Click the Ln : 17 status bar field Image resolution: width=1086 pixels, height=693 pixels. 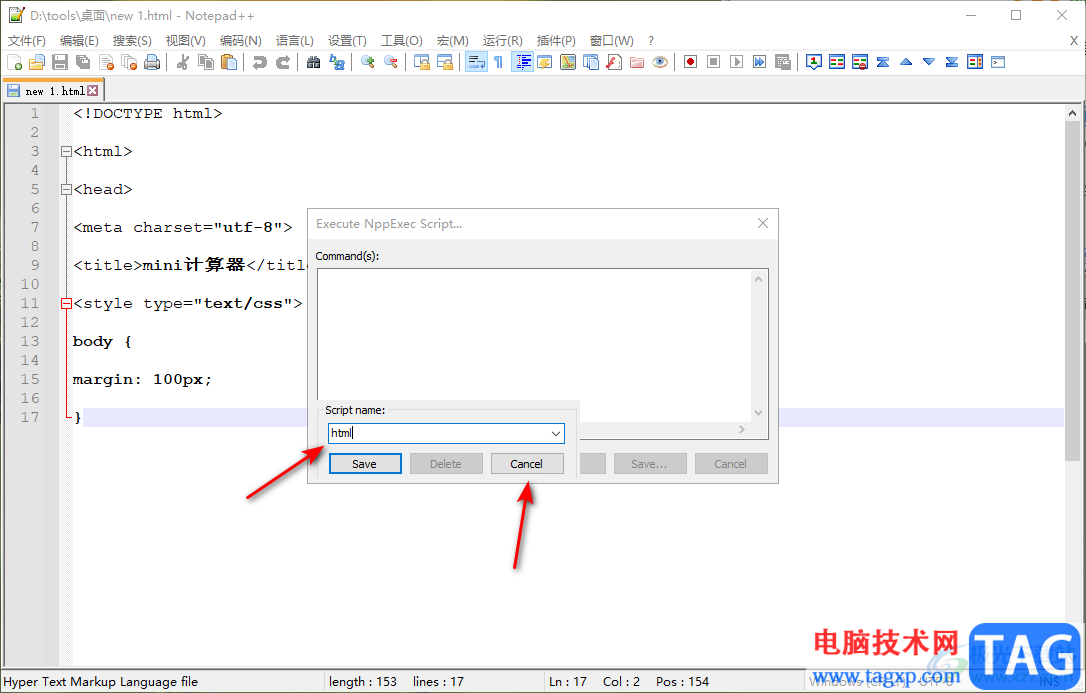568,682
